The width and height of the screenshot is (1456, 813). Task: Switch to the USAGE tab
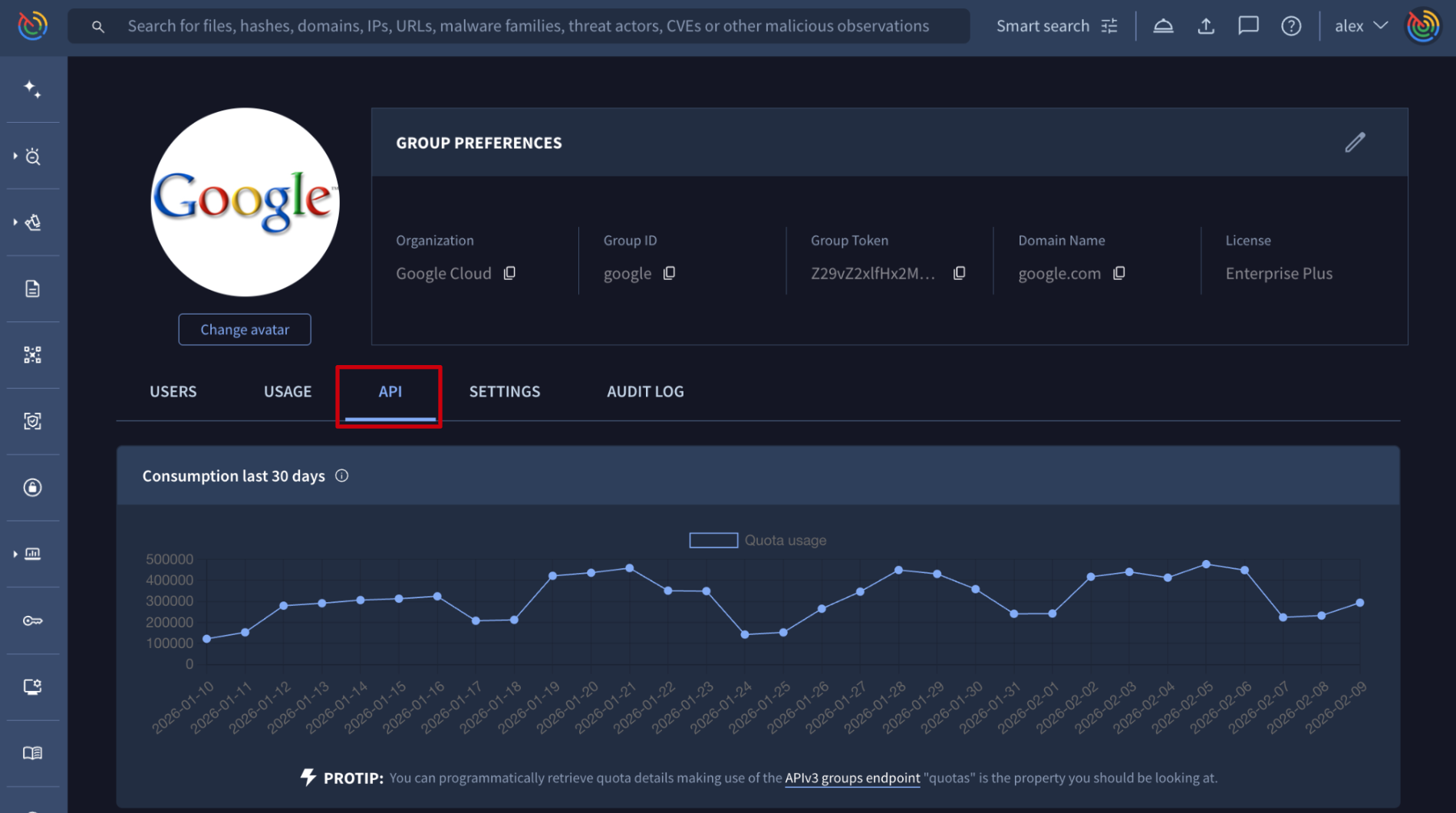pos(288,392)
